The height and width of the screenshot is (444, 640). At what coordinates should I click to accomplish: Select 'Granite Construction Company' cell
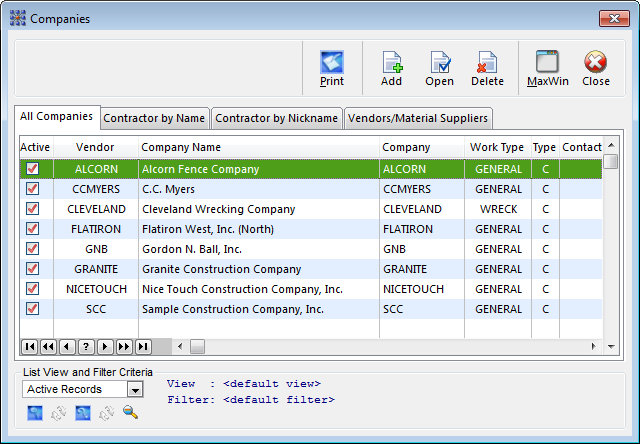tap(259, 269)
